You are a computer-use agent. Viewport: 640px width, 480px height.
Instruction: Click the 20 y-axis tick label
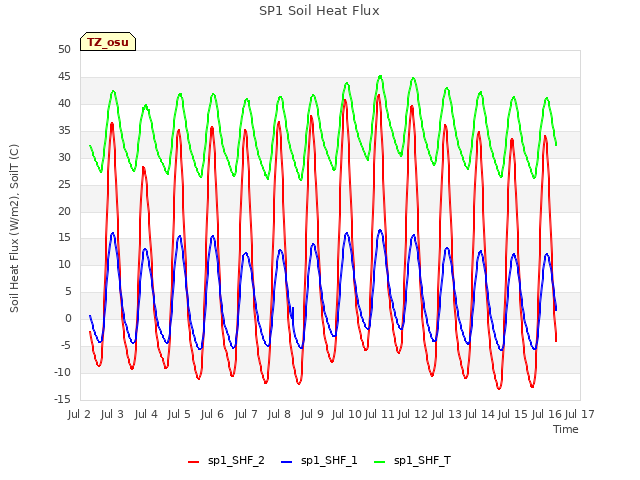pos(64,211)
